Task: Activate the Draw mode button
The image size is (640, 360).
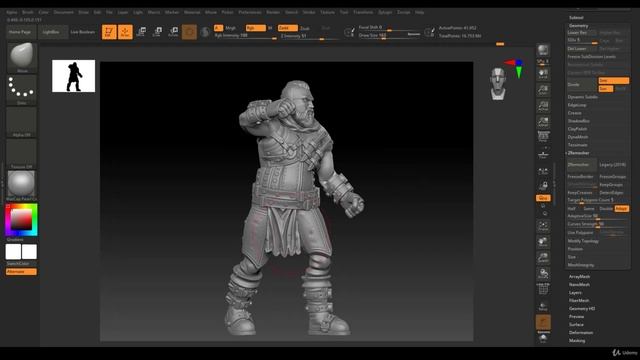Action: pyautogui.click(x=125, y=32)
